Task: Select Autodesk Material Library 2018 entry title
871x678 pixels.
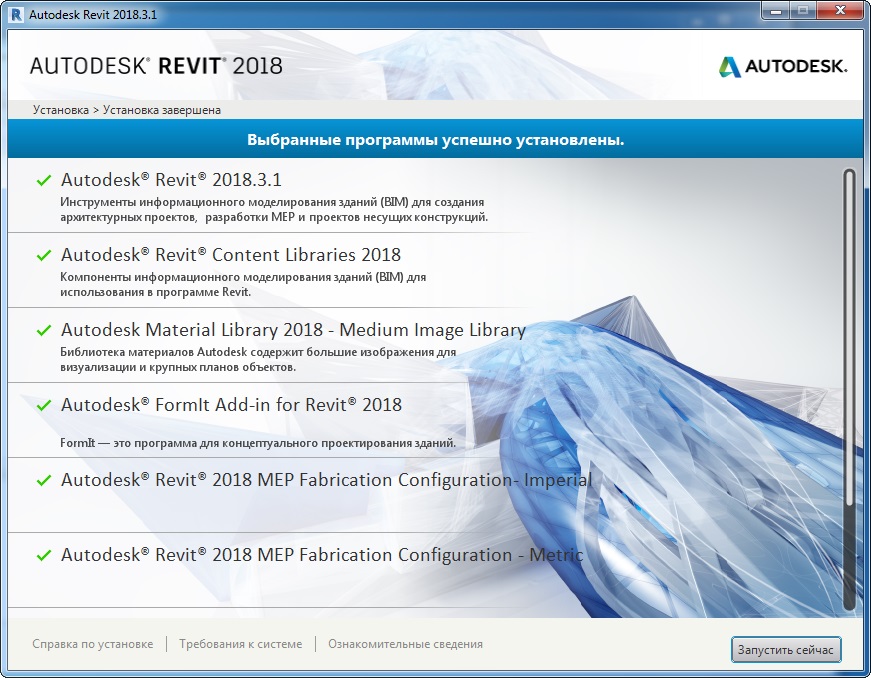Action: pos(293,330)
